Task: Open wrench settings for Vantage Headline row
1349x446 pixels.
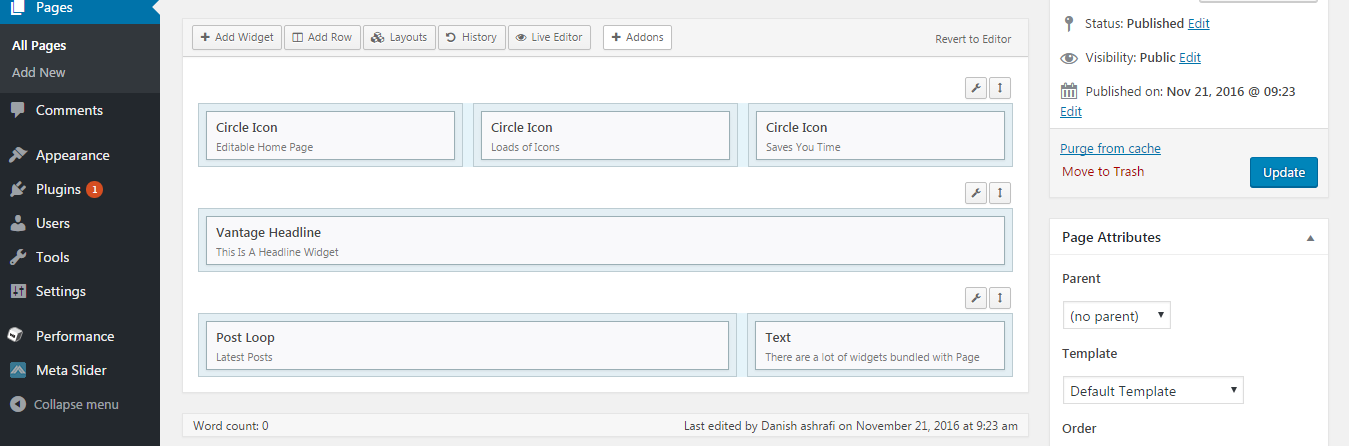Action: point(976,193)
